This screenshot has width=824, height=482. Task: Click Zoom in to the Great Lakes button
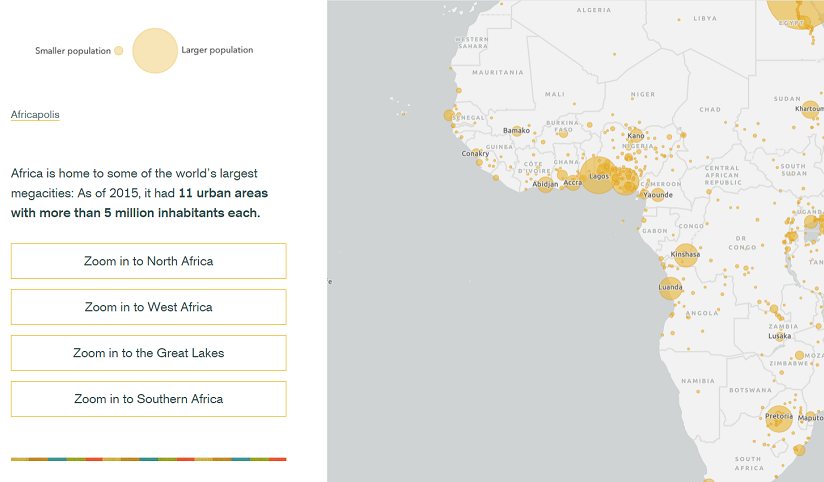pyautogui.click(x=149, y=353)
